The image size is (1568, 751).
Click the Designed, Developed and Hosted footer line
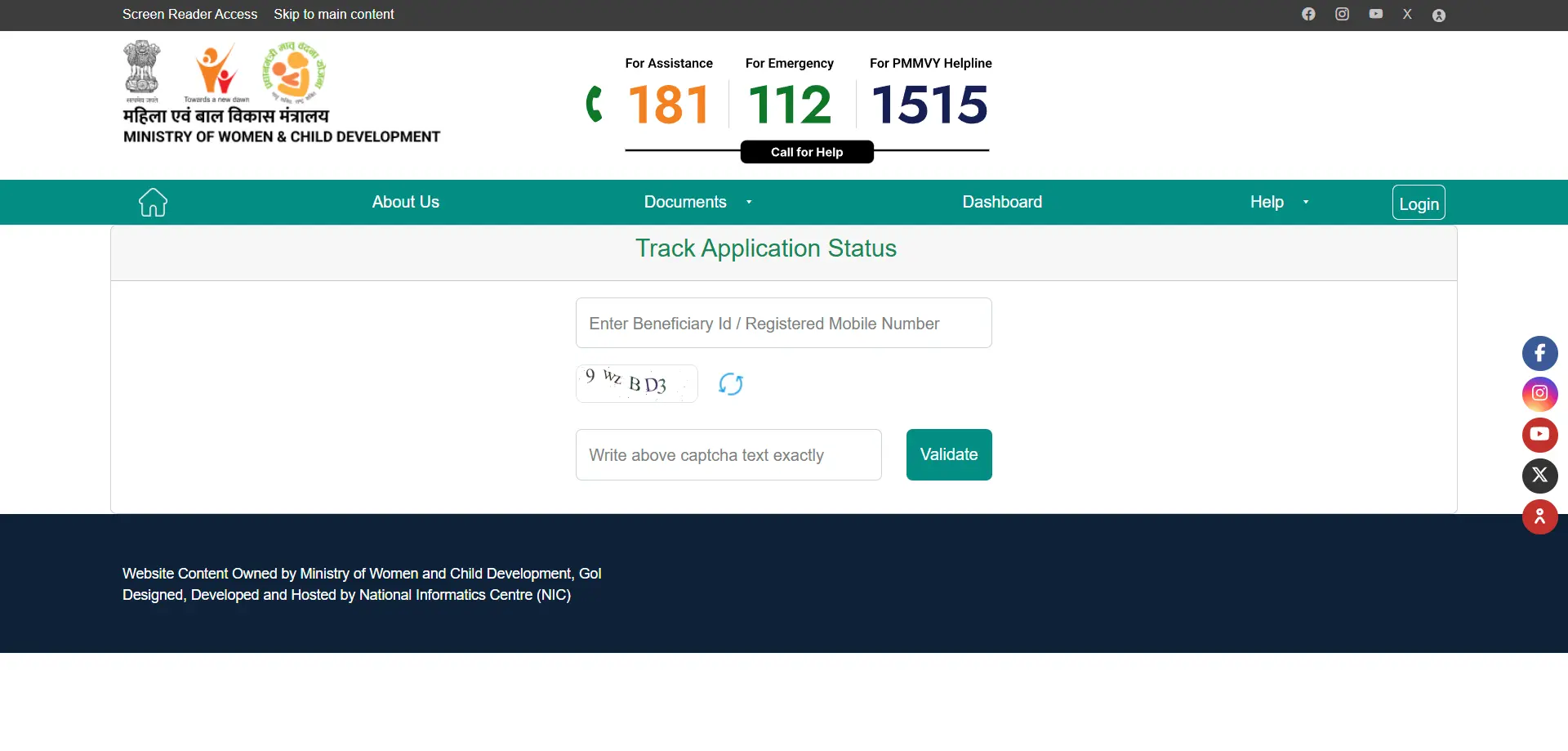point(346,595)
